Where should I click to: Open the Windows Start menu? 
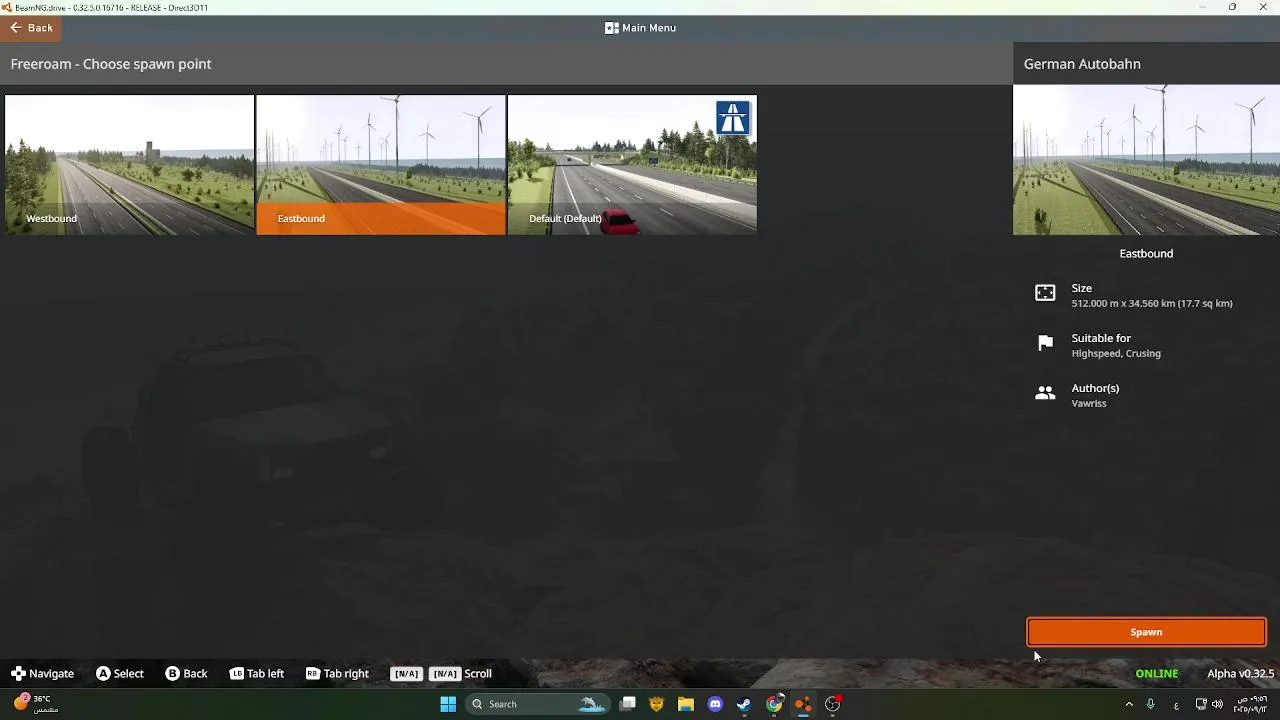448,704
